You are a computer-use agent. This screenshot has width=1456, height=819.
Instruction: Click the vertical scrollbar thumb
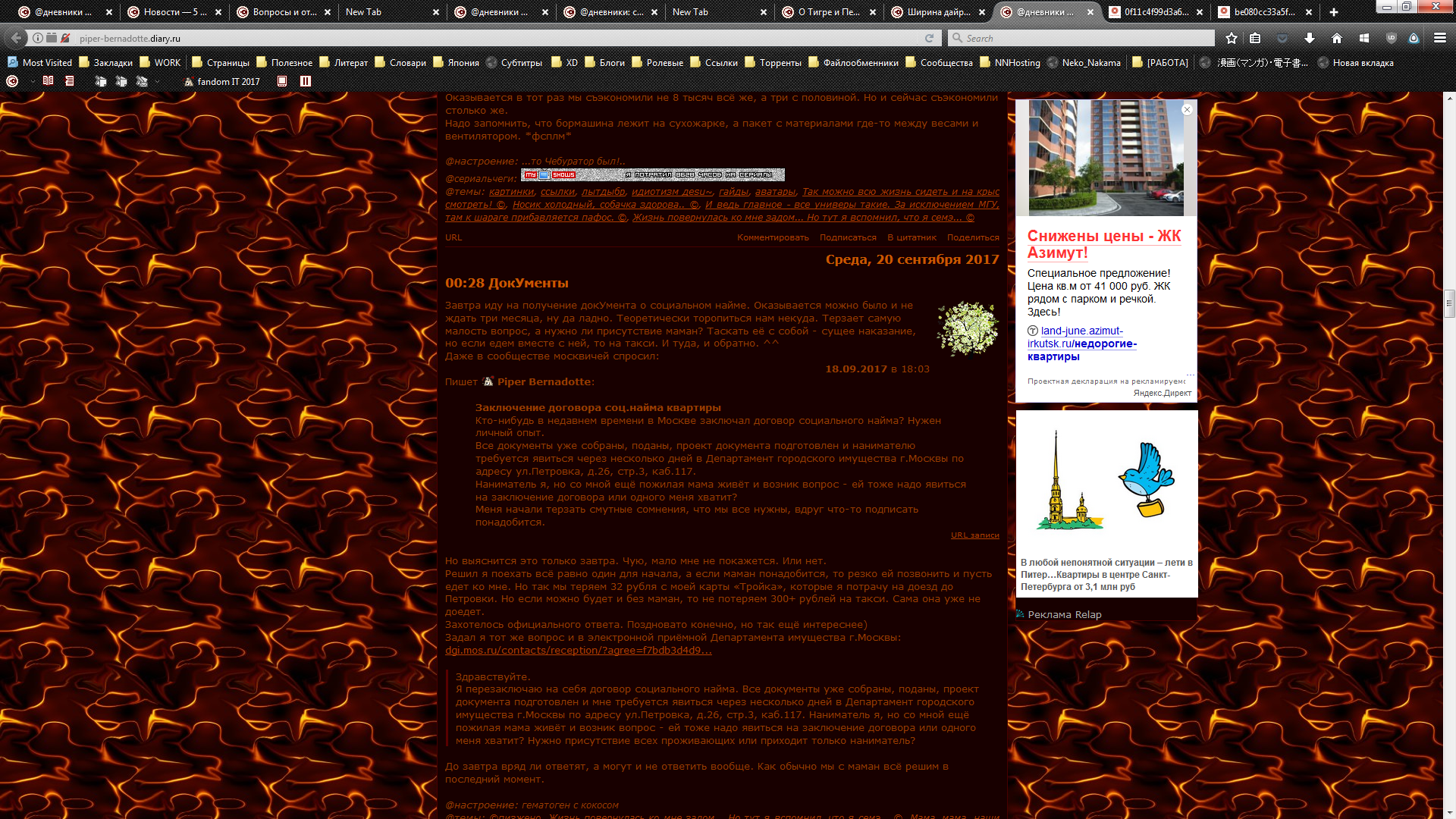point(1449,303)
